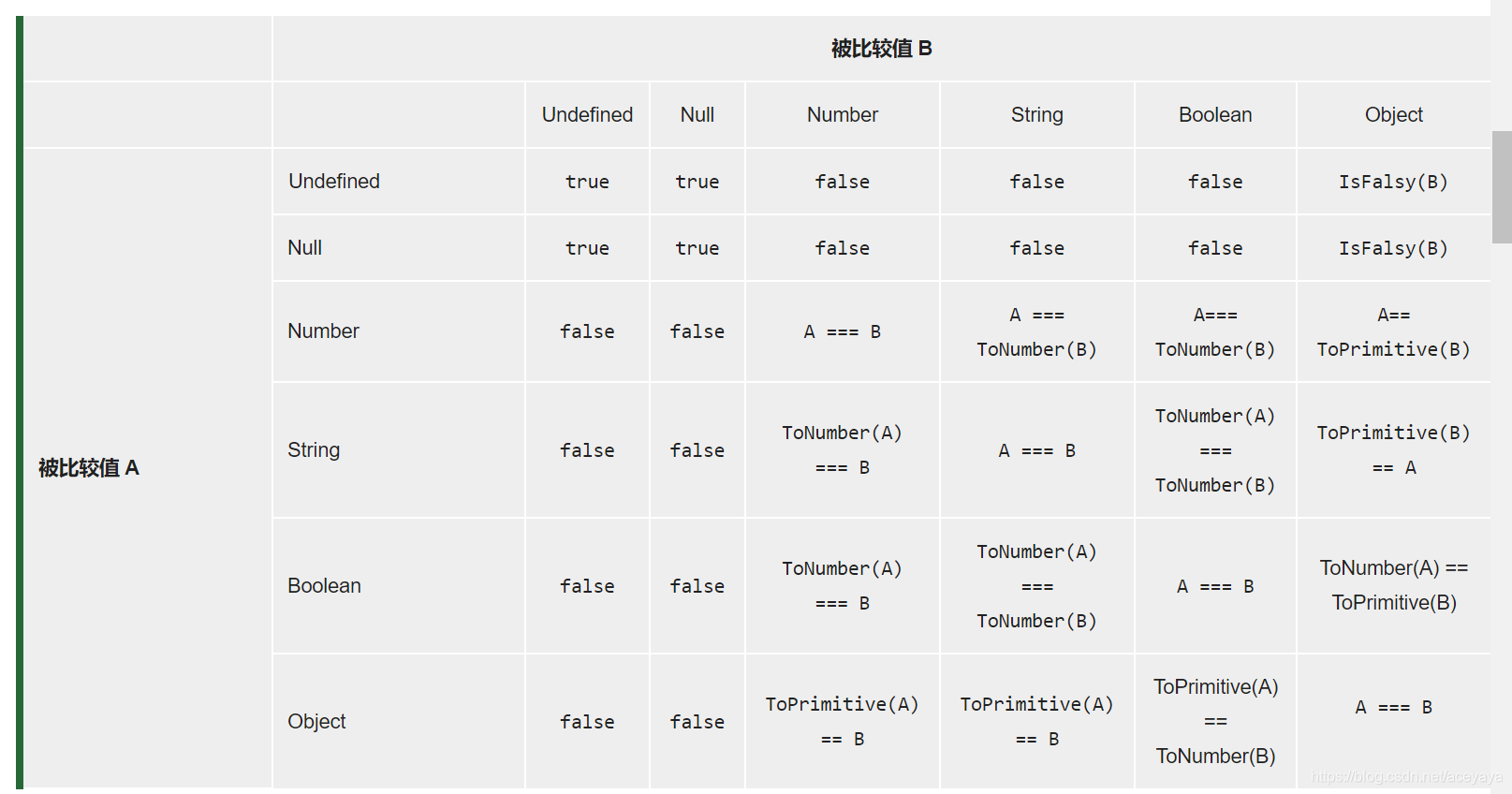Select the Boolean column header
This screenshot has width=1512, height=794.
point(1215,115)
